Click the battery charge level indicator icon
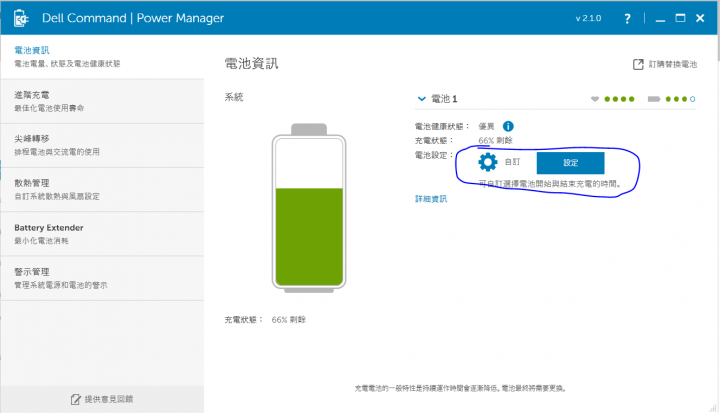This screenshot has width=720, height=413. point(654,99)
